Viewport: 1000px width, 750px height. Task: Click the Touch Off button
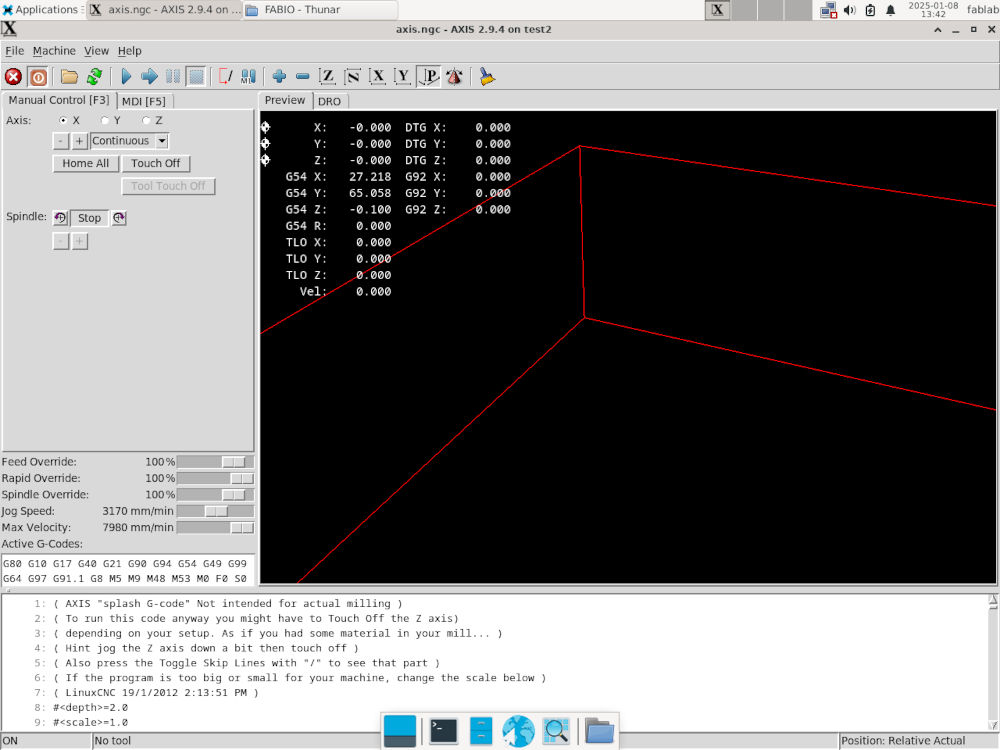click(x=156, y=163)
